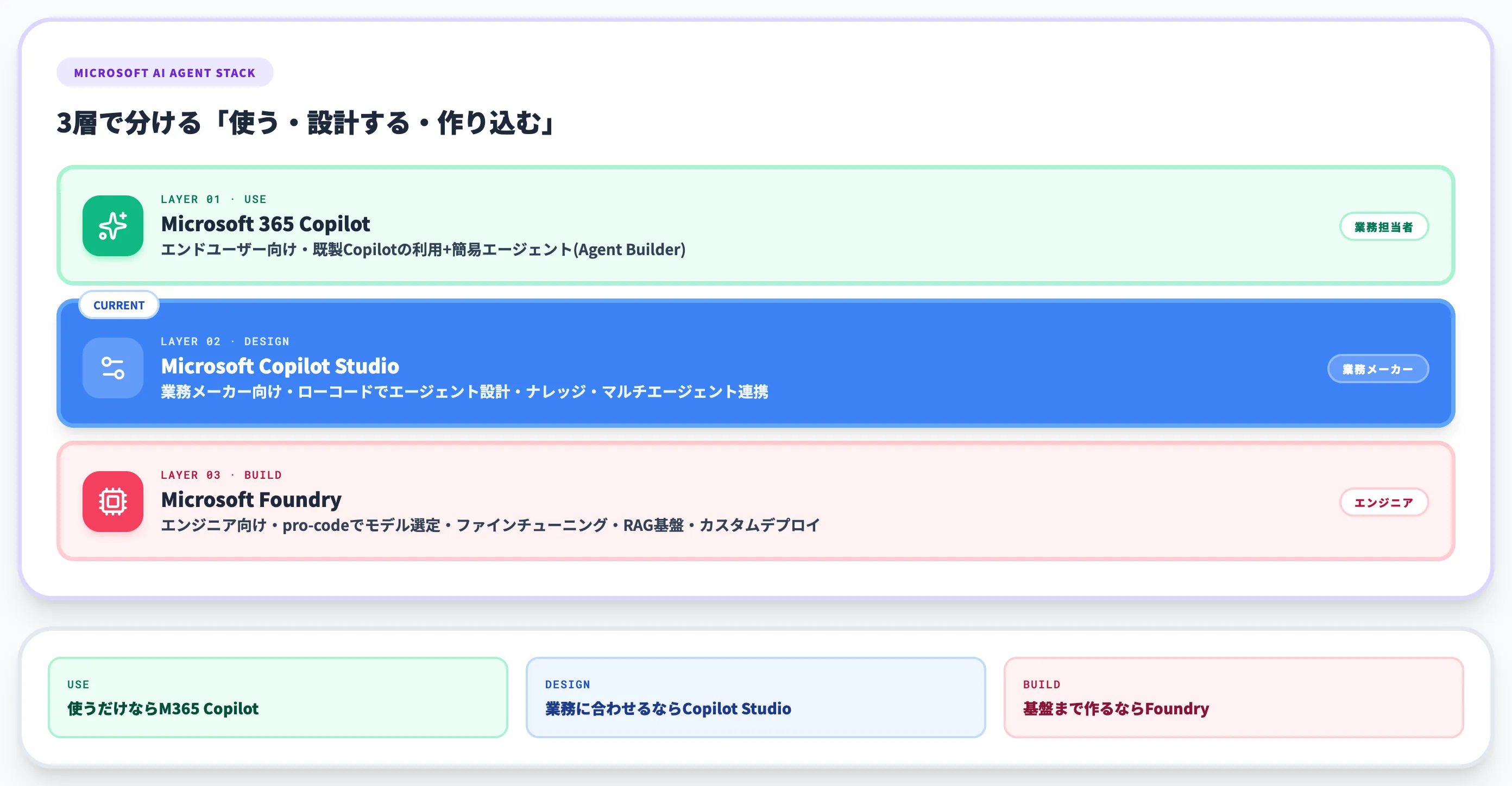1512x786 pixels.
Task: Click the 基盤まで作るならFoundry text
Action: tap(1116, 708)
